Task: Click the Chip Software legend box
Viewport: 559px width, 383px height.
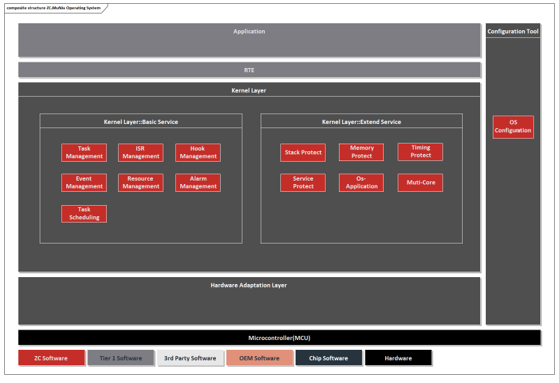Action: tap(329, 358)
